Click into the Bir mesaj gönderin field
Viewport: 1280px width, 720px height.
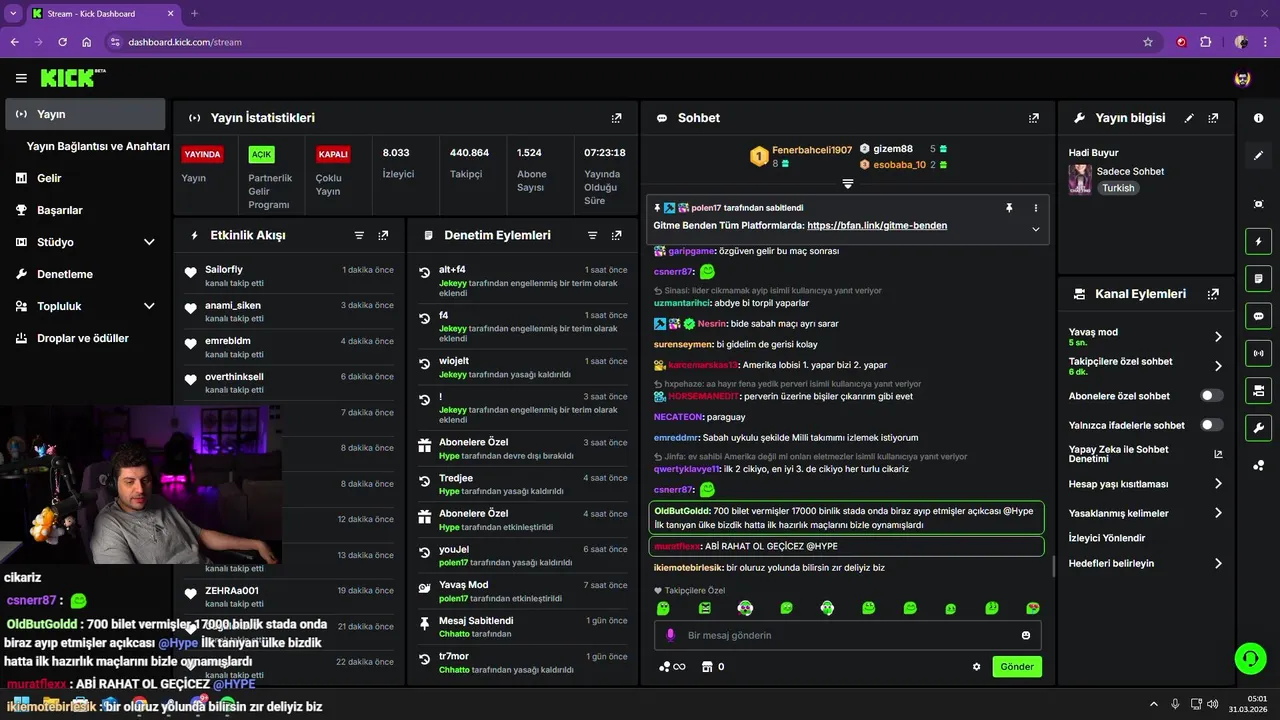coord(847,635)
